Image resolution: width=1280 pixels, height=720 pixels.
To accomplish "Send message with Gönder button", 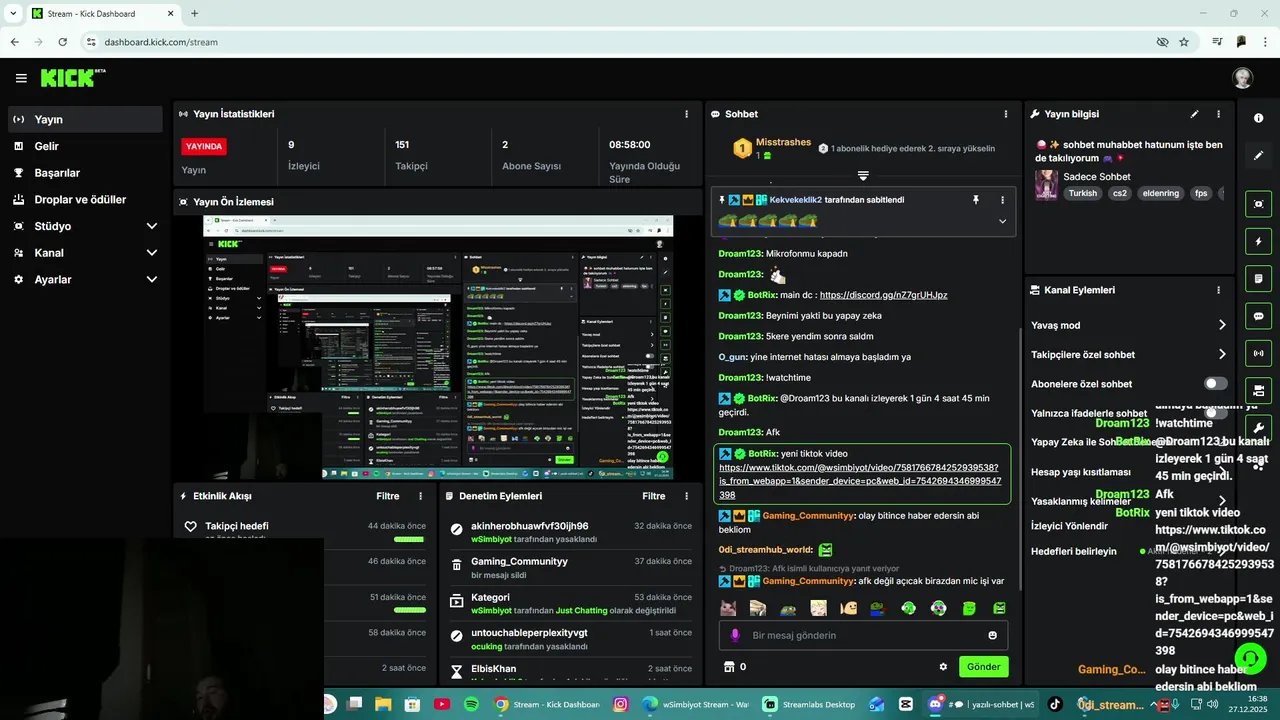I will (x=983, y=667).
